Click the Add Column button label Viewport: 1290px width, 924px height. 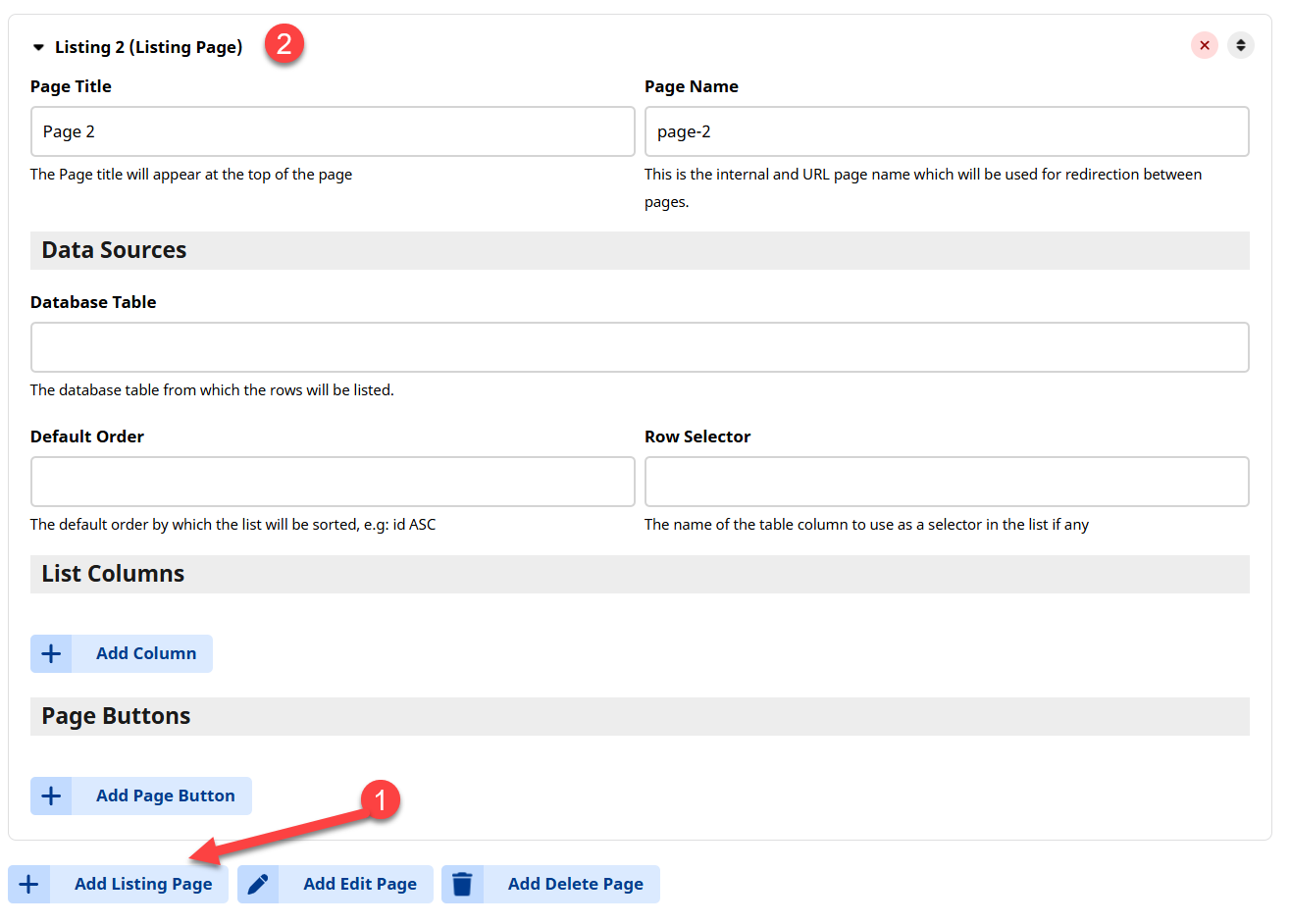(145, 654)
